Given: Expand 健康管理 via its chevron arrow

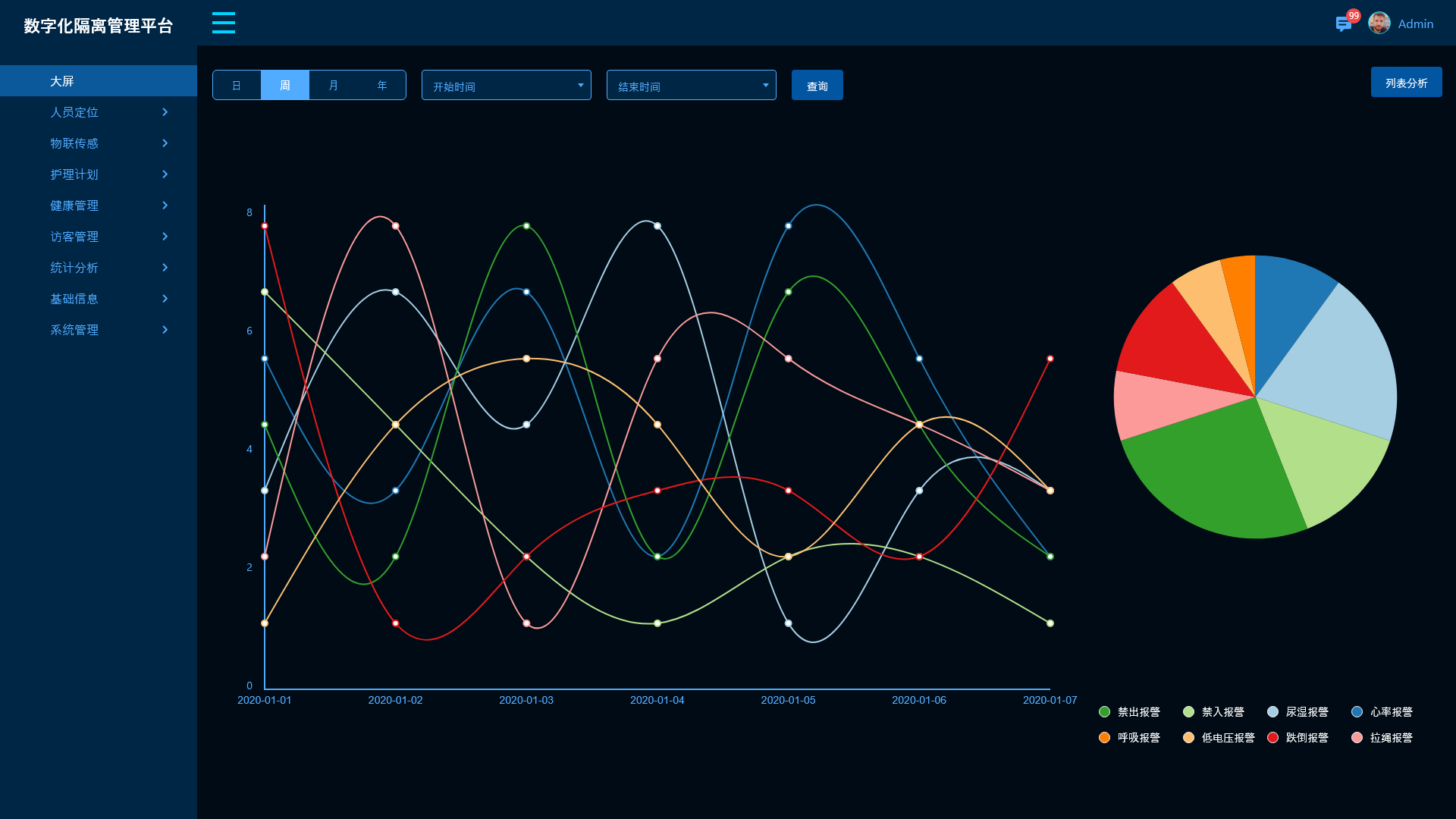Looking at the screenshot, I should (165, 206).
